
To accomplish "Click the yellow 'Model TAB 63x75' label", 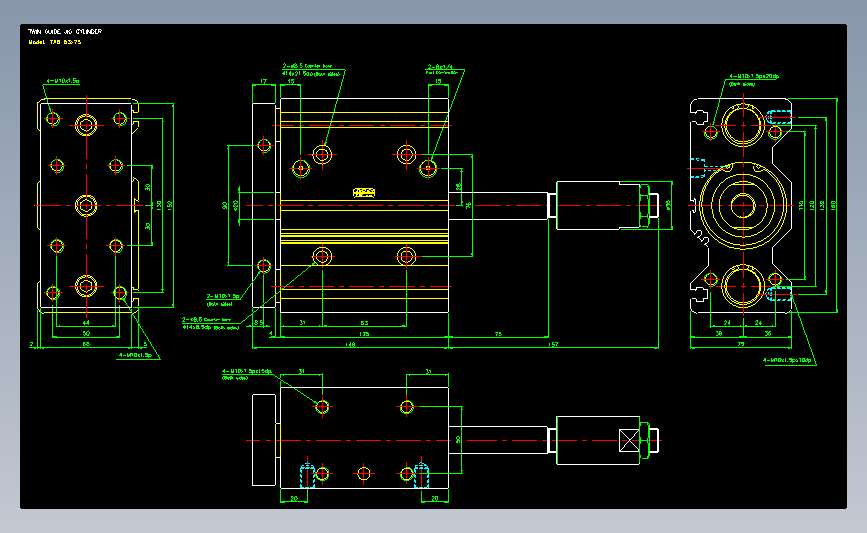I will [55, 42].
